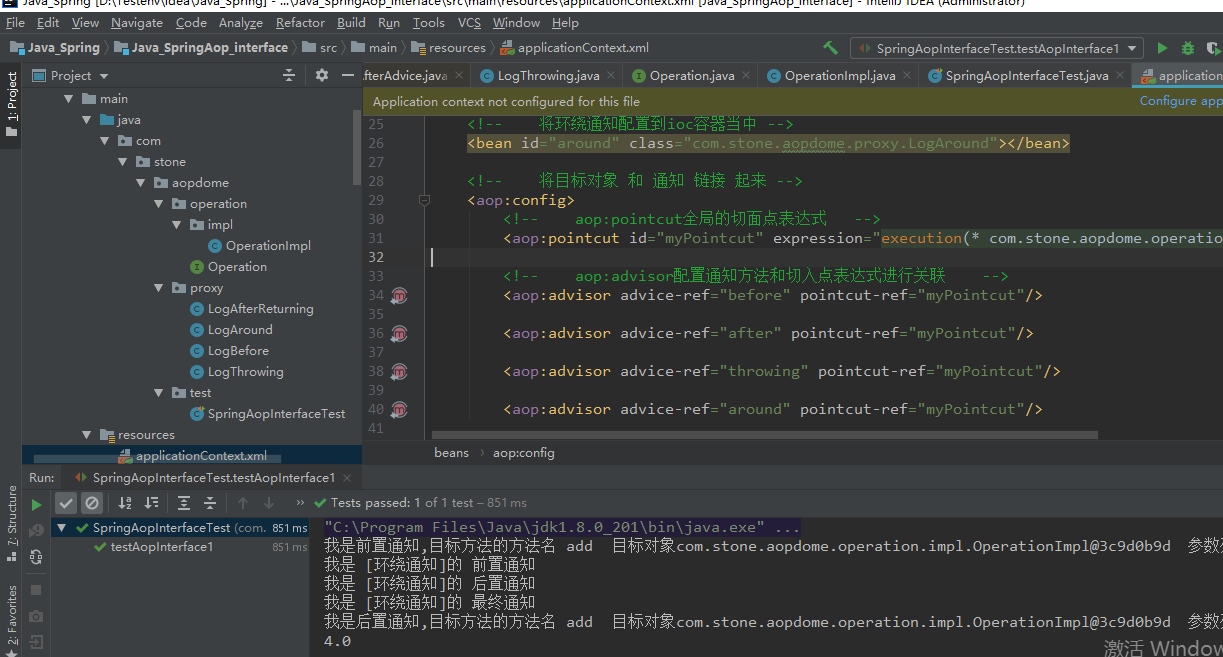Toggle Show Ignored tests button
Viewport: 1223px width, 657px height.
[x=92, y=503]
